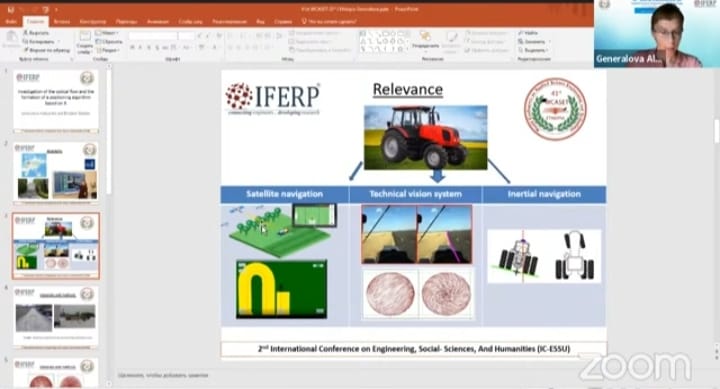This screenshot has height=389, width=720.
Task: Click the Paste clipboard icon
Action: 11,39
